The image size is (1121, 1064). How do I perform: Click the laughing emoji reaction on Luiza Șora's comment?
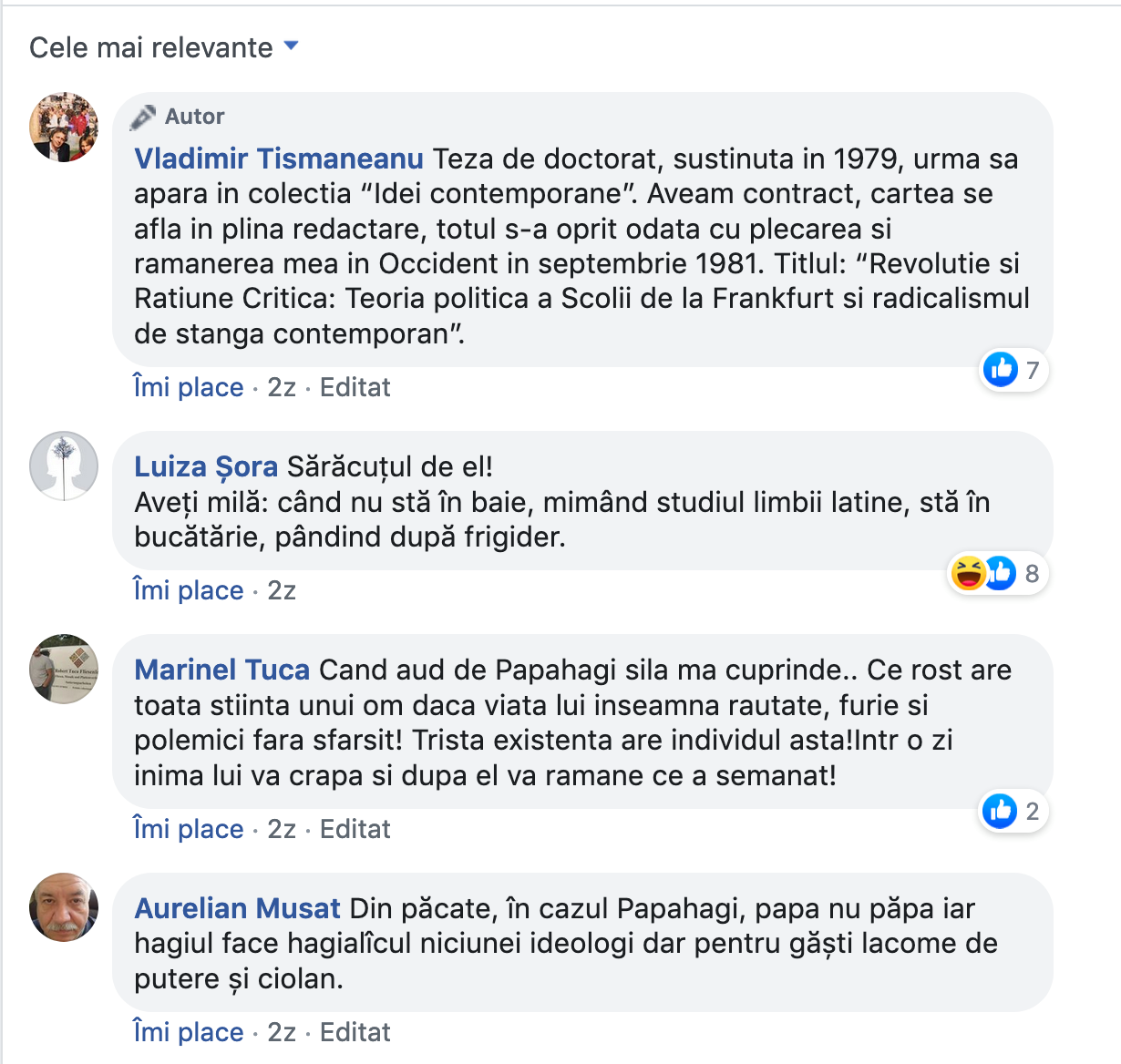(x=968, y=573)
